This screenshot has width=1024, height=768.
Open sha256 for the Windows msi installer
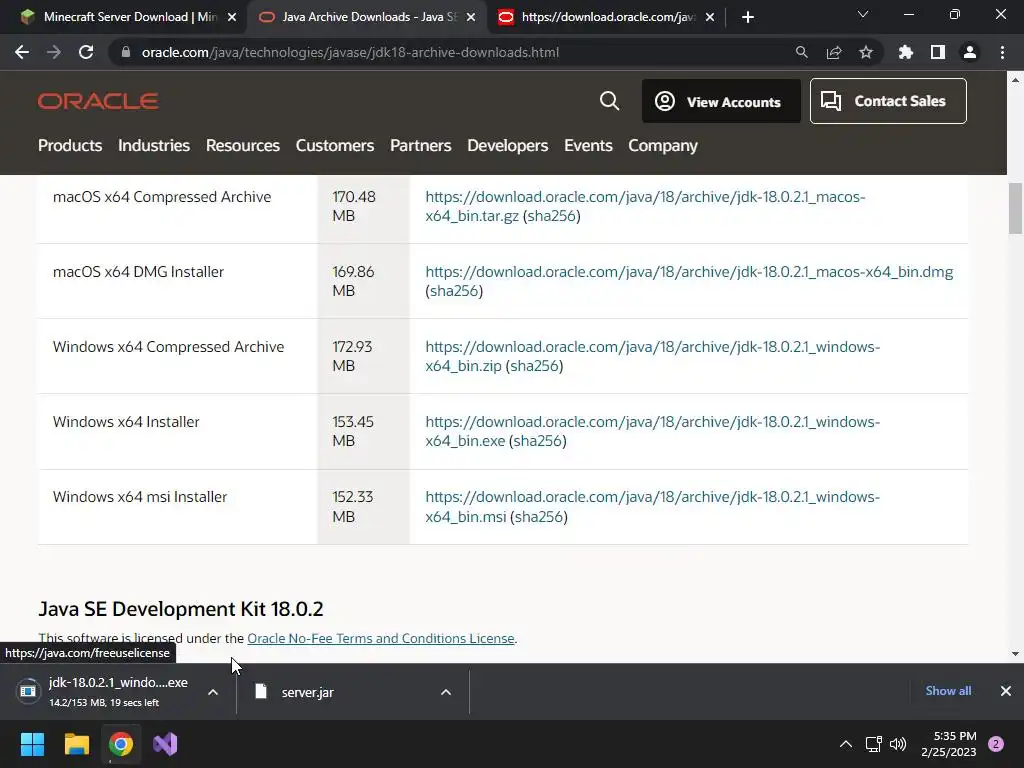tap(539, 517)
